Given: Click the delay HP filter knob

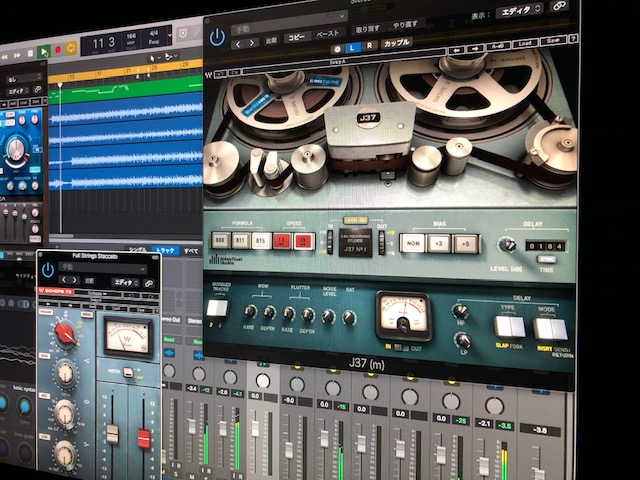Looking at the screenshot, I should [460, 311].
